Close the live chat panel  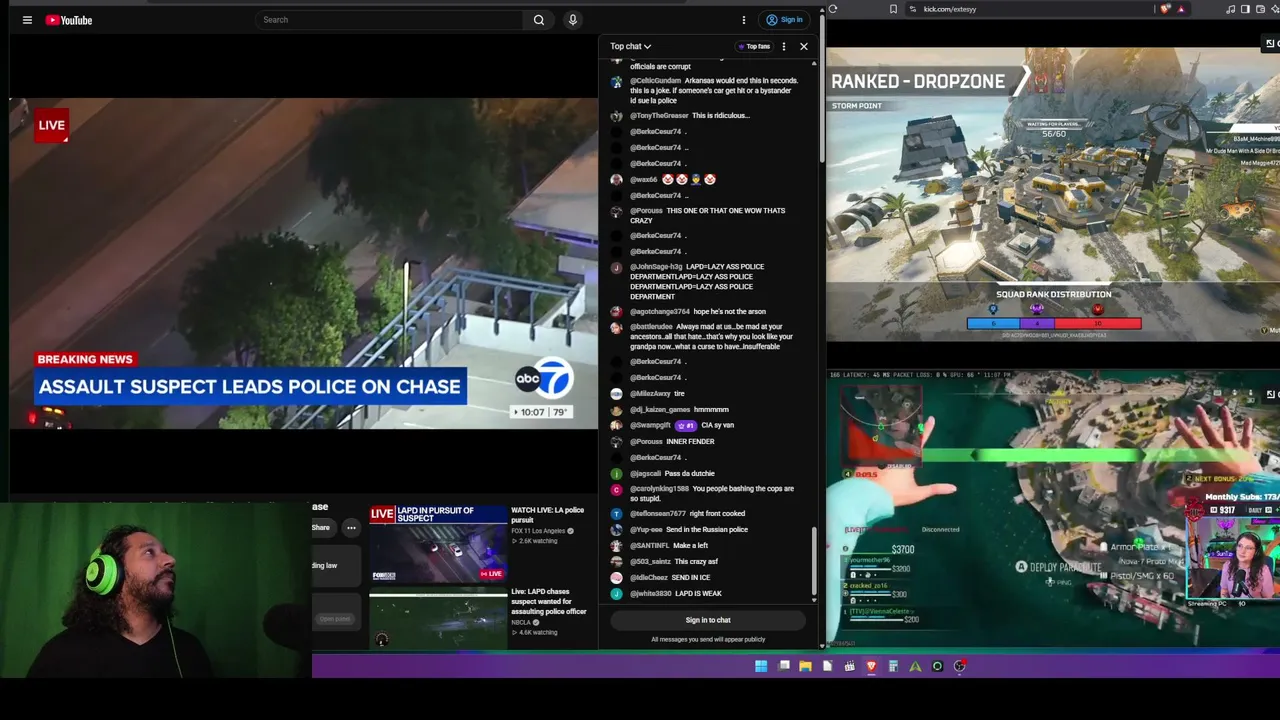pos(804,46)
